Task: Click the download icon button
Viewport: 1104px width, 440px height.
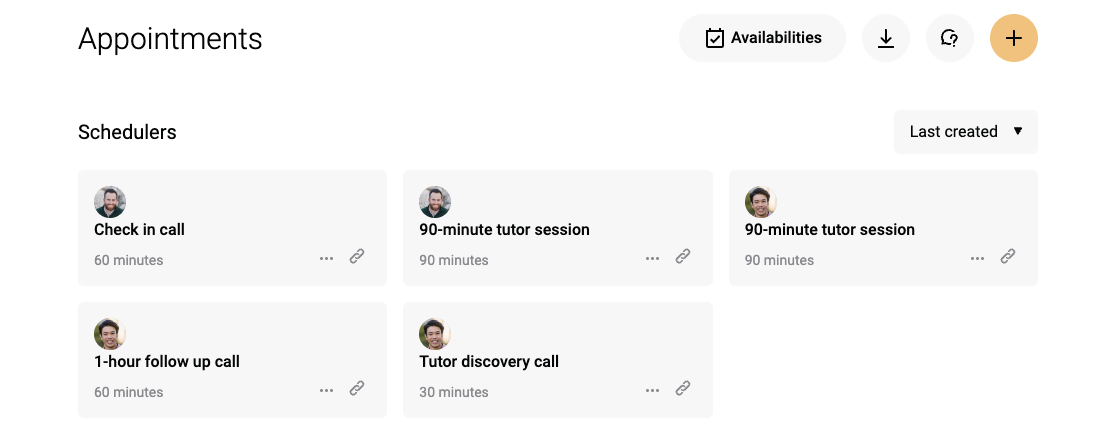Action: click(x=886, y=38)
